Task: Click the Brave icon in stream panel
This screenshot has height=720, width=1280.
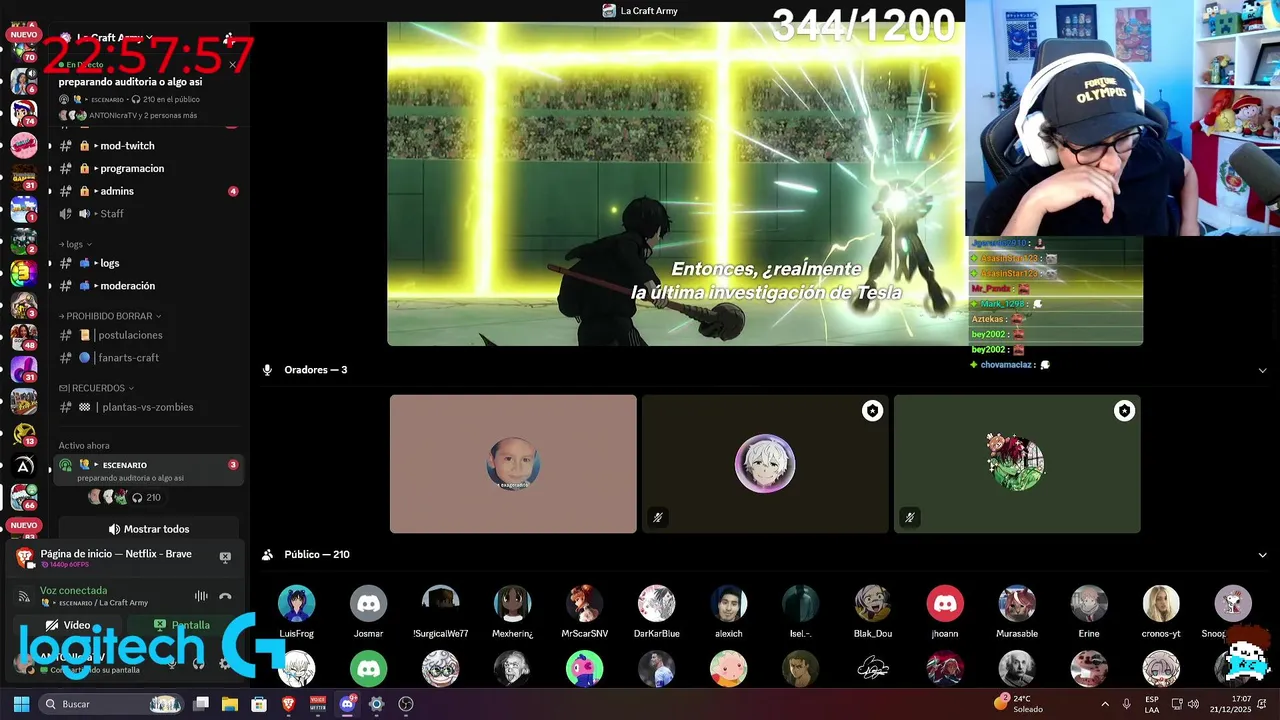Action: pos(25,557)
